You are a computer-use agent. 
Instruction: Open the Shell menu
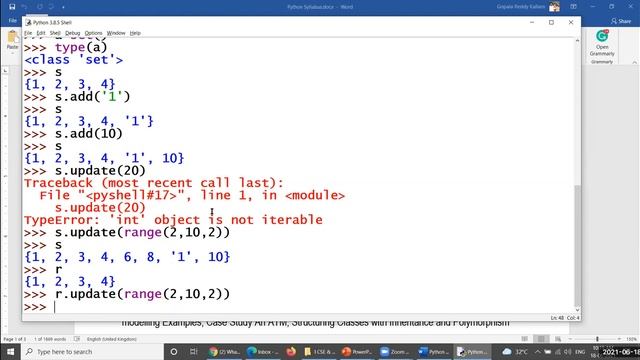pos(55,33)
